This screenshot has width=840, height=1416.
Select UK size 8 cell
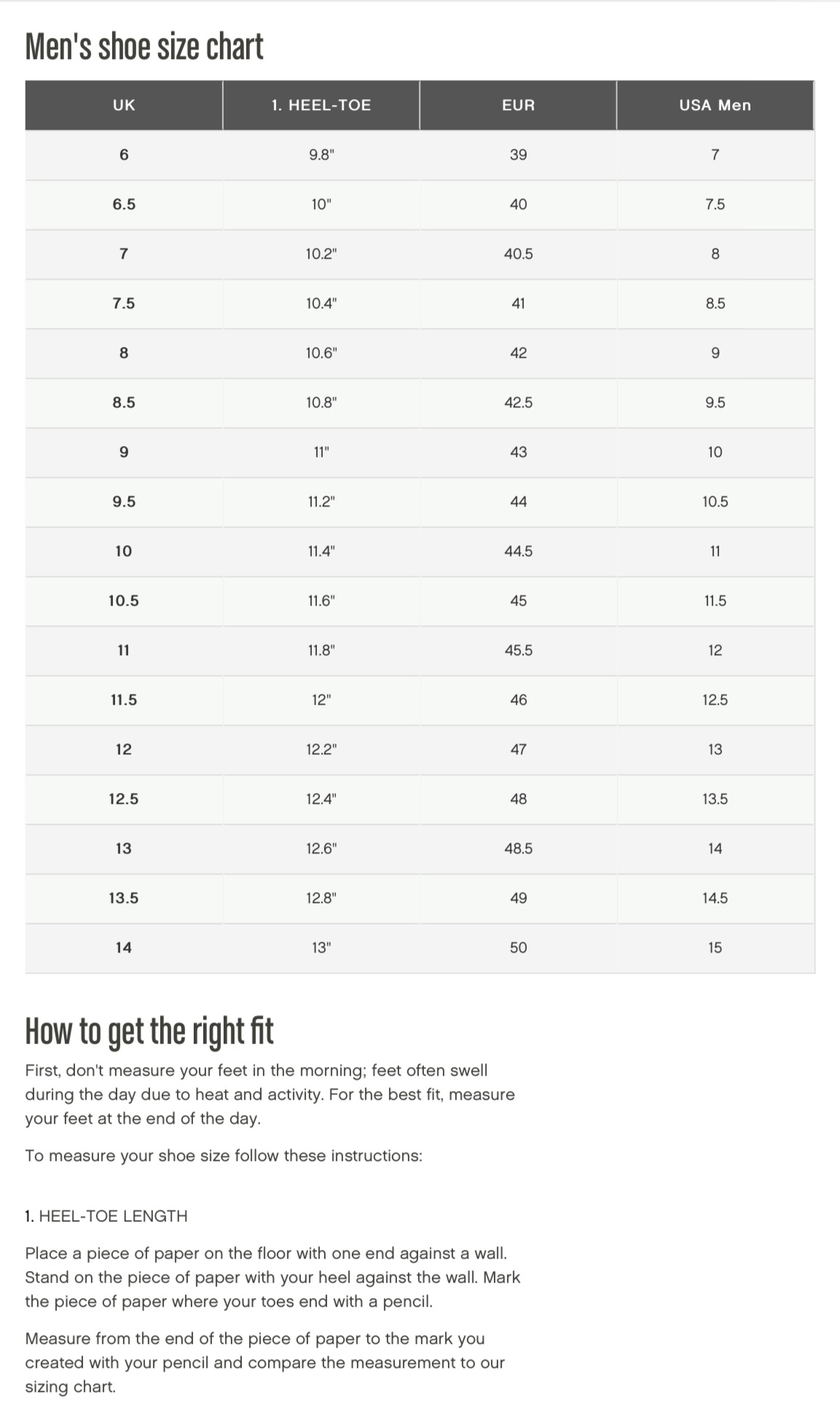pos(124,353)
